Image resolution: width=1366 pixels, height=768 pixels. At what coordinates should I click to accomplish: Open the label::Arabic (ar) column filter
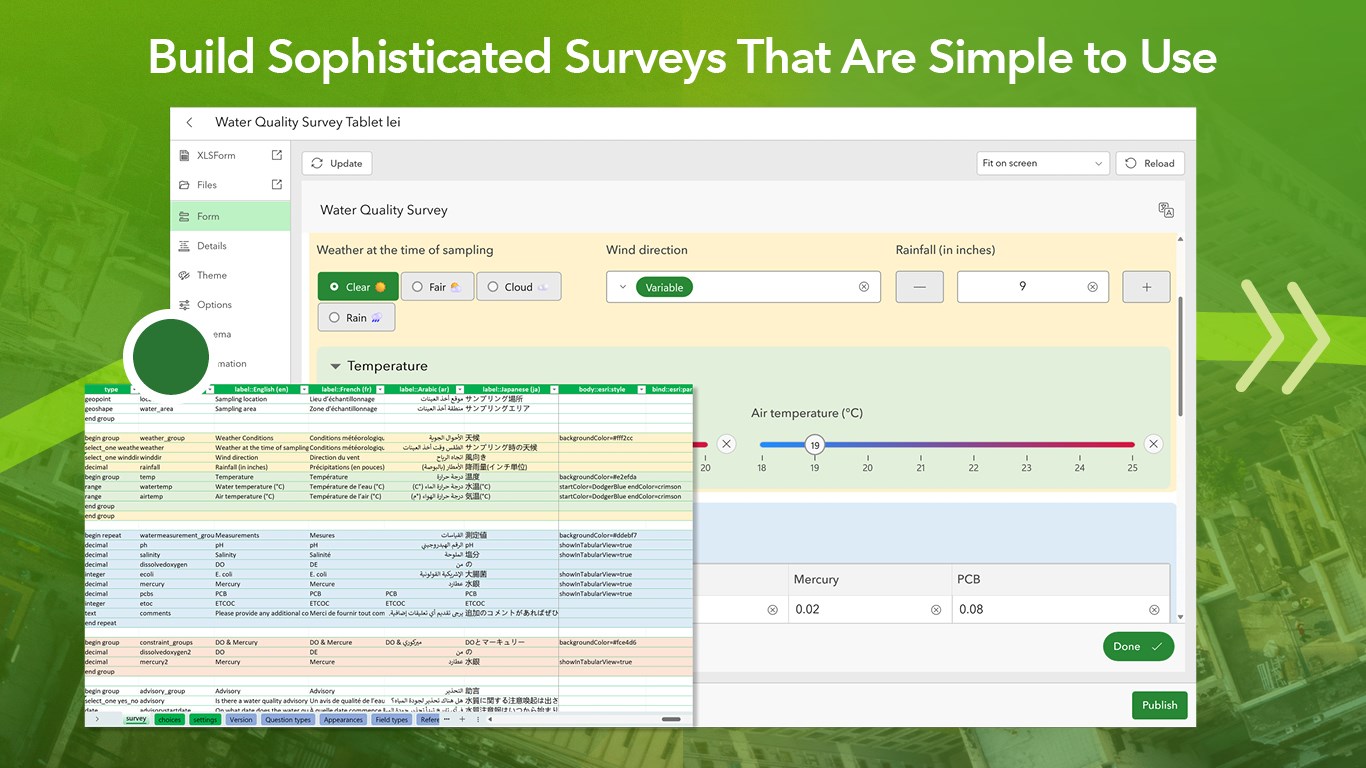458,389
